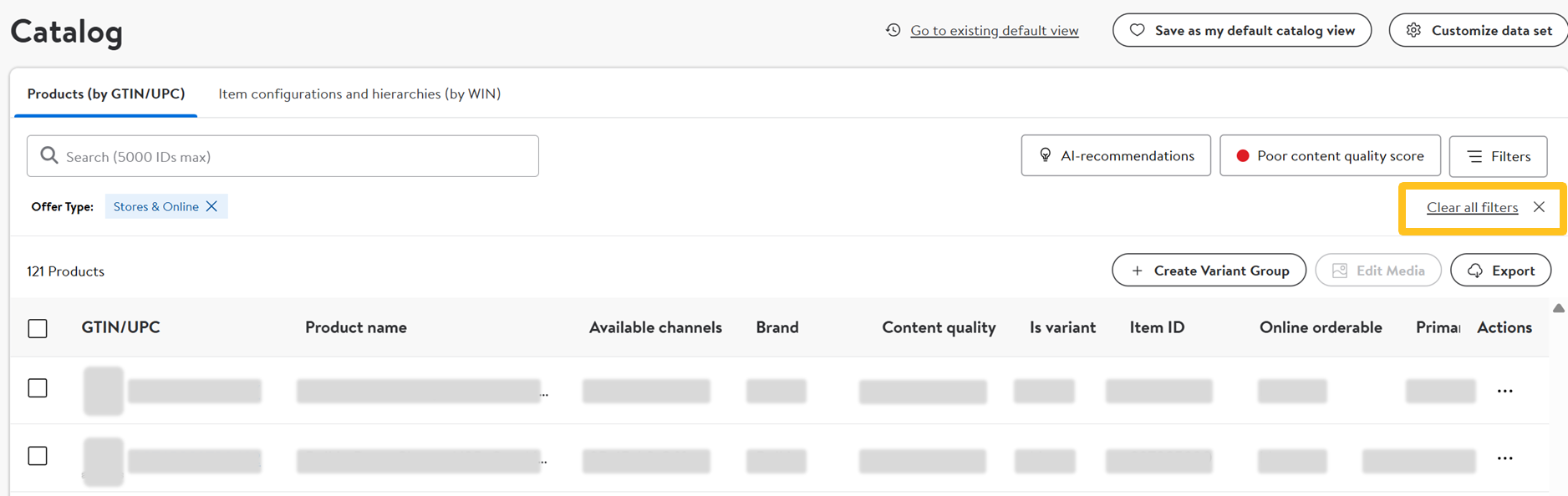Switch to Products (by GTIN/UPC) tab
This screenshot has width=1568, height=496.
click(106, 94)
